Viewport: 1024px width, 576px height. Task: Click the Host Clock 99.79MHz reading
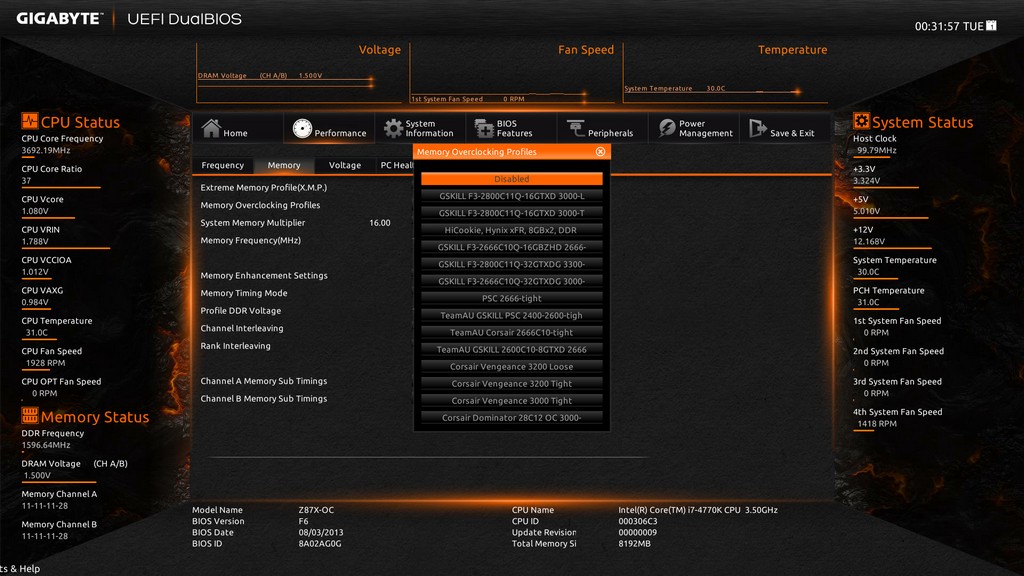click(876, 150)
